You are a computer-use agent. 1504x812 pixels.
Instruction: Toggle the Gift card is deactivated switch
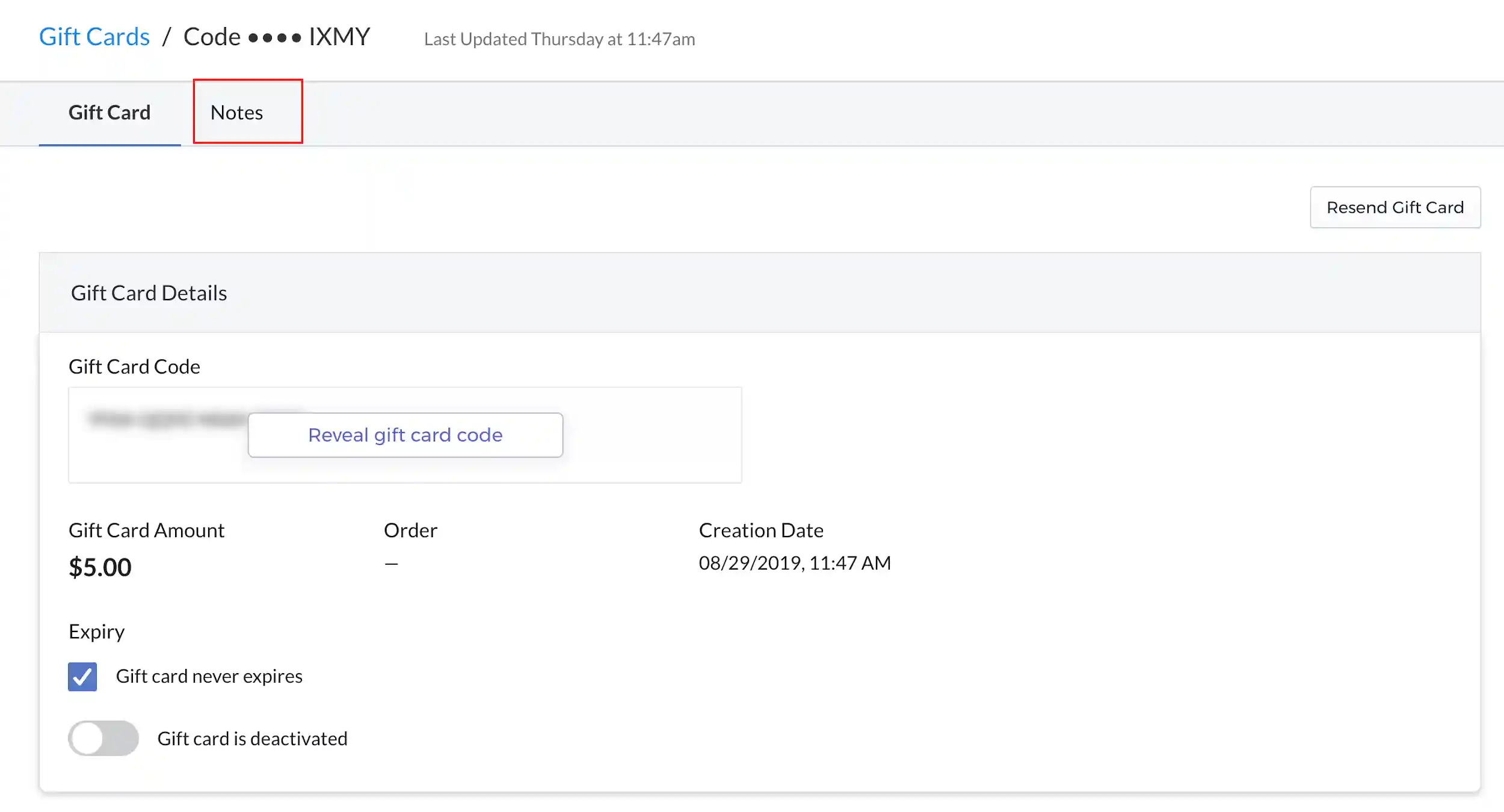click(103, 738)
